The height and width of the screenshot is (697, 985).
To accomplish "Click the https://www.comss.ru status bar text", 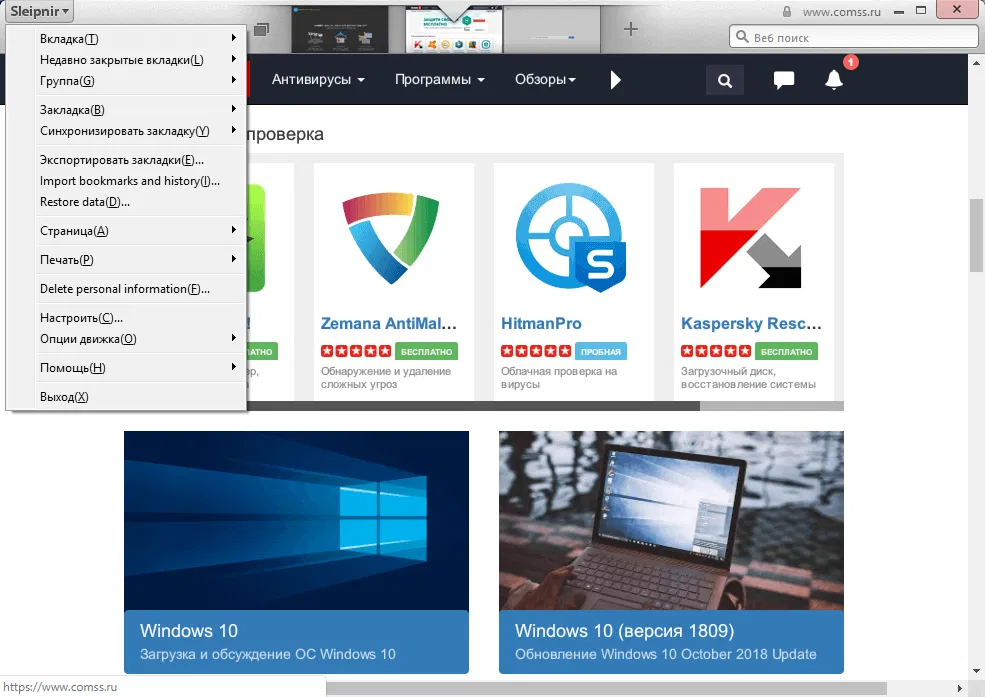I will click(60, 687).
